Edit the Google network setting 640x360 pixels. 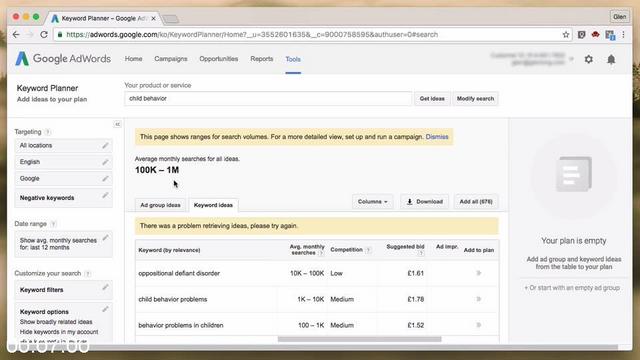pos(105,178)
